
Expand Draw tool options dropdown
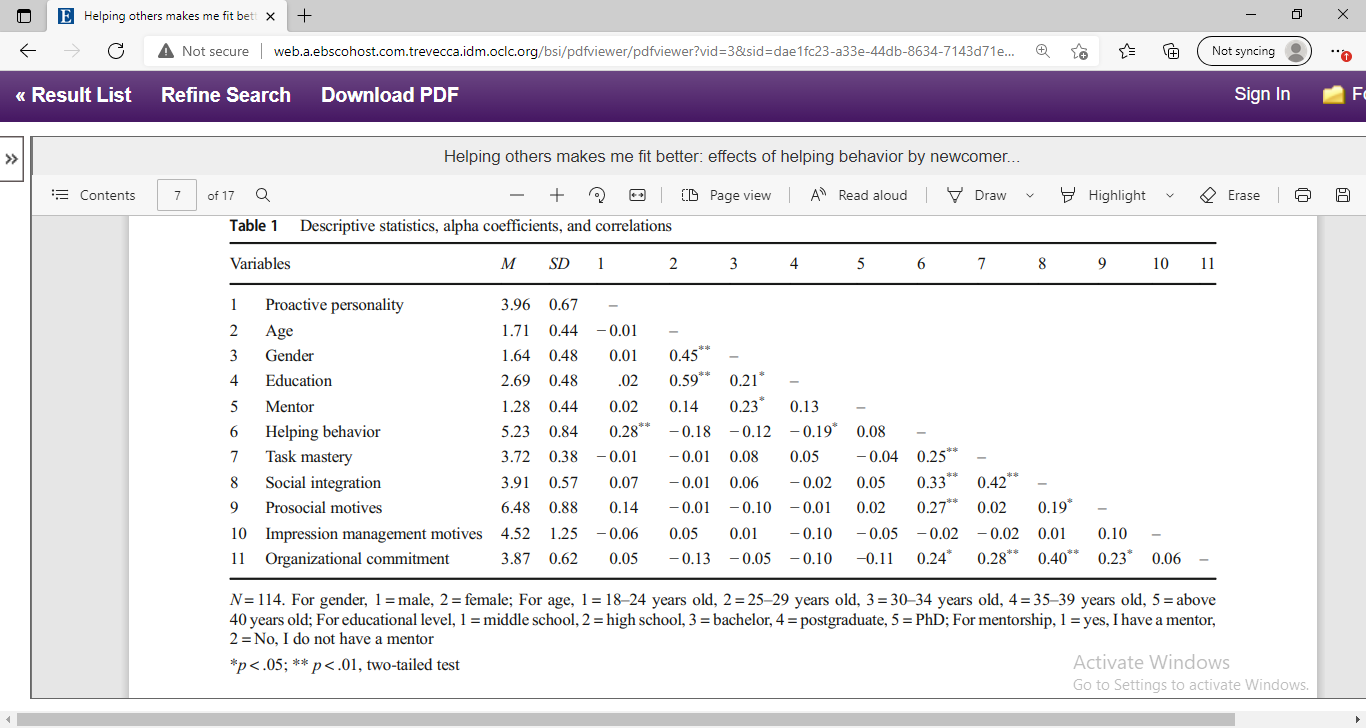point(1030,195)
